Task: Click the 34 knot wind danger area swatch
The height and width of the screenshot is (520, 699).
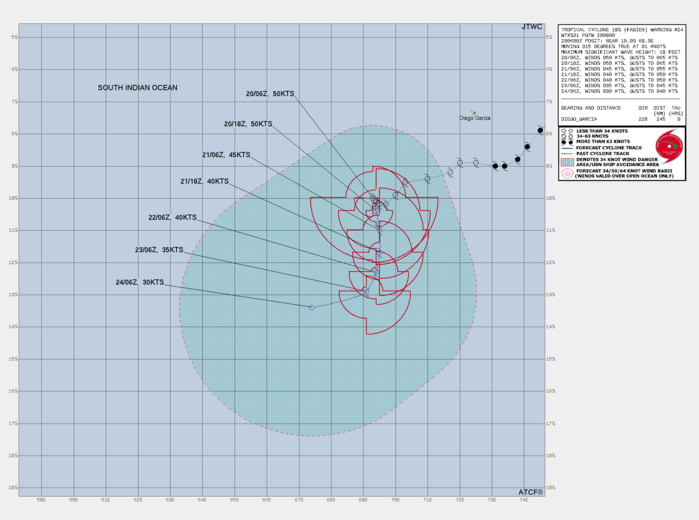Action: pos(567,162)
